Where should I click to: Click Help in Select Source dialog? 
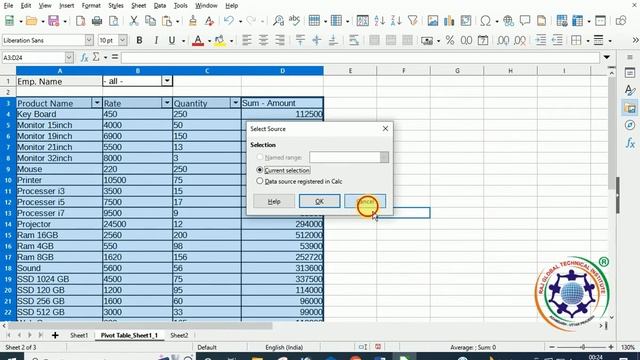coord(274,201)
